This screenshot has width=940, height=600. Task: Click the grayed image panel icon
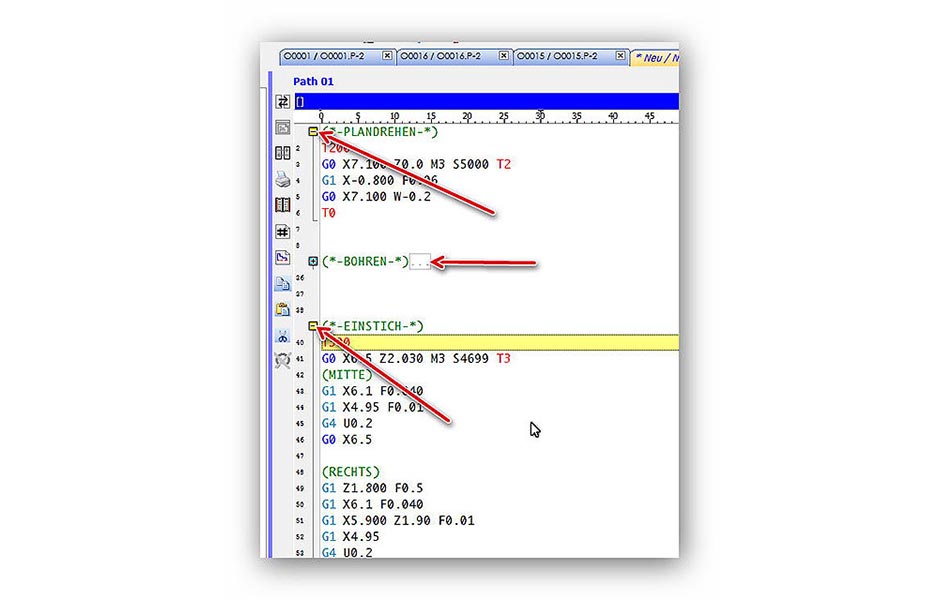[283, 127]
